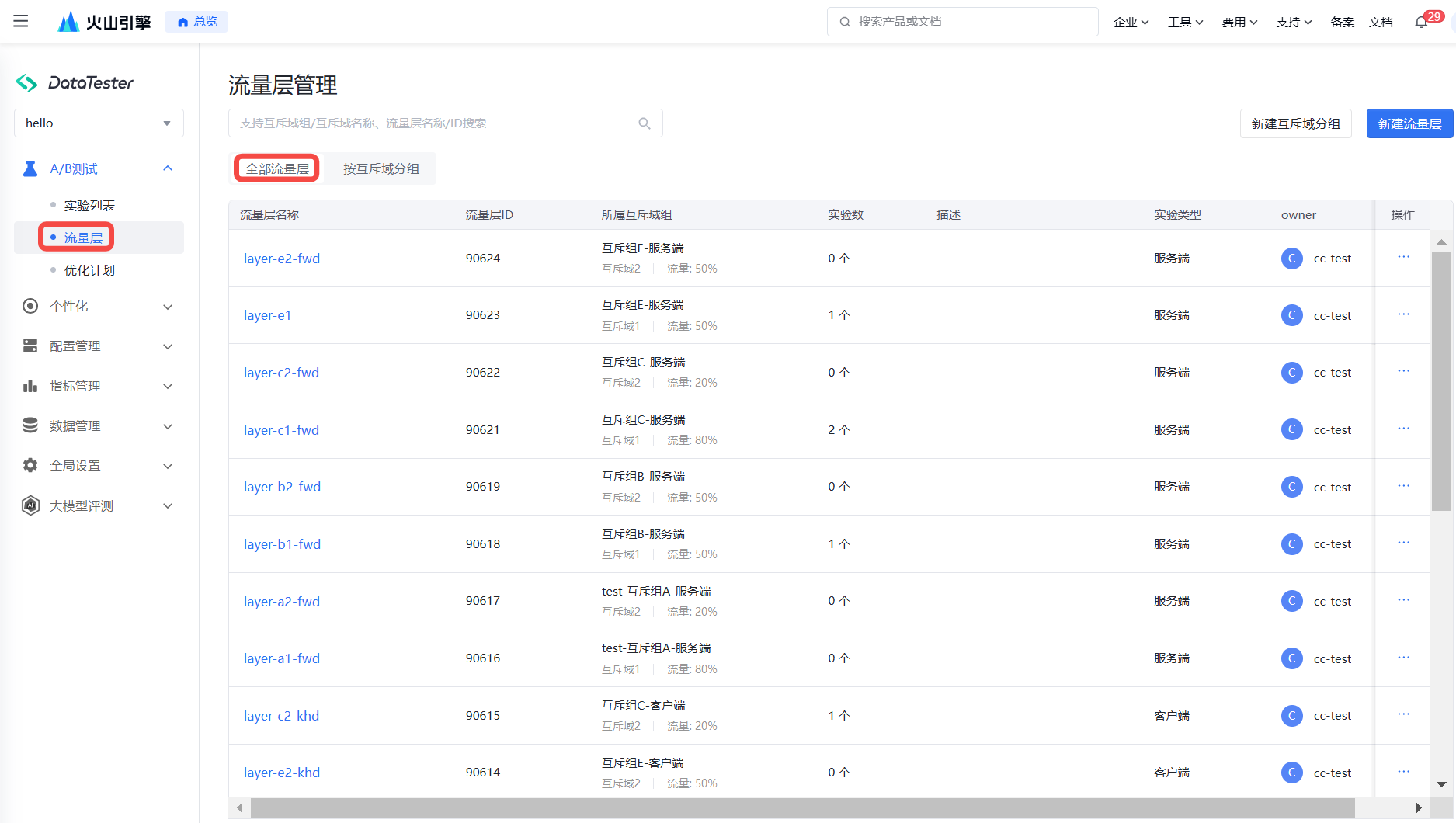Collapse the A/B测试 menu section

(167, 168)
